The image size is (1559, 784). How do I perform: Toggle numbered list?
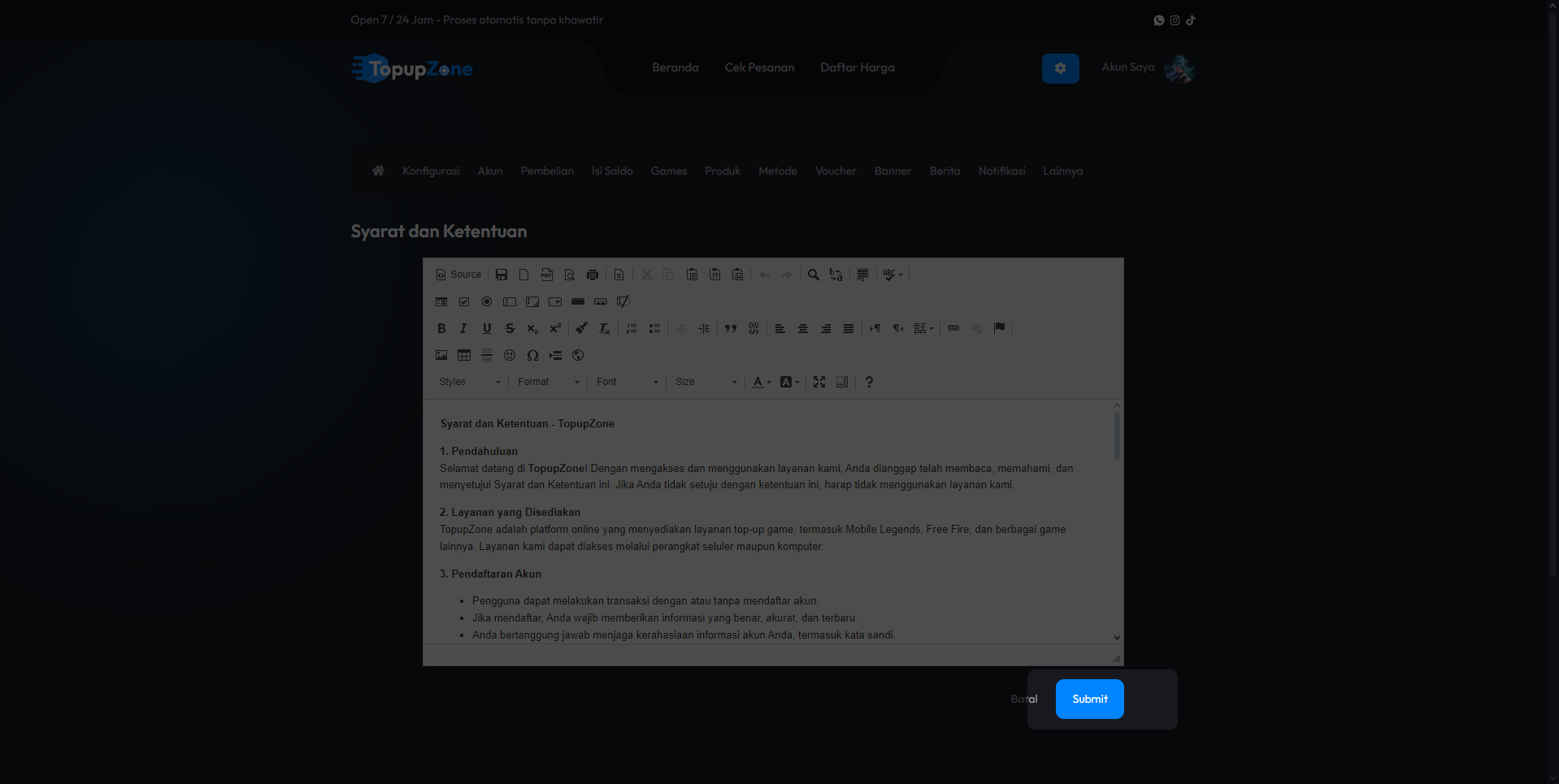pyautogui.click(x=632, y=328)
